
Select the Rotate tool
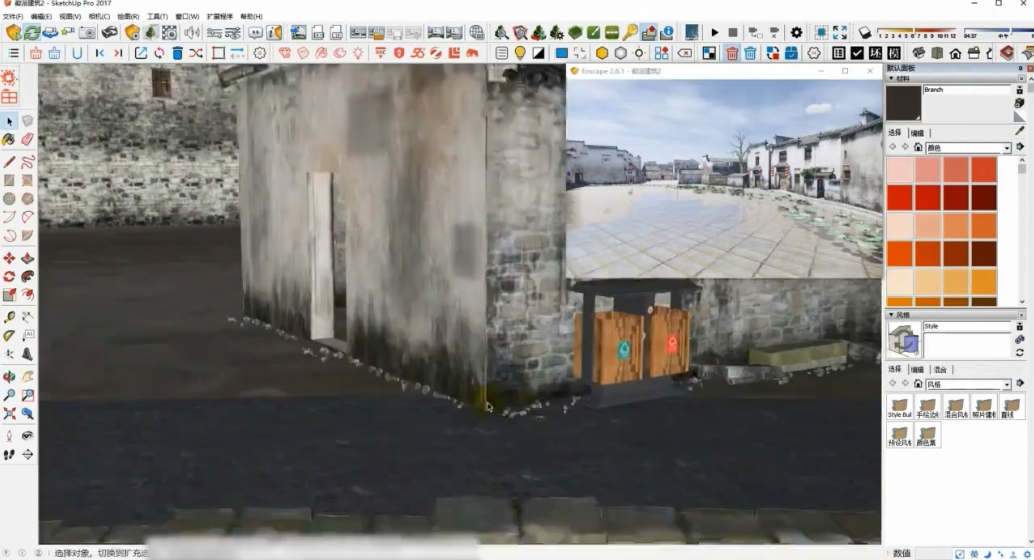9,276
